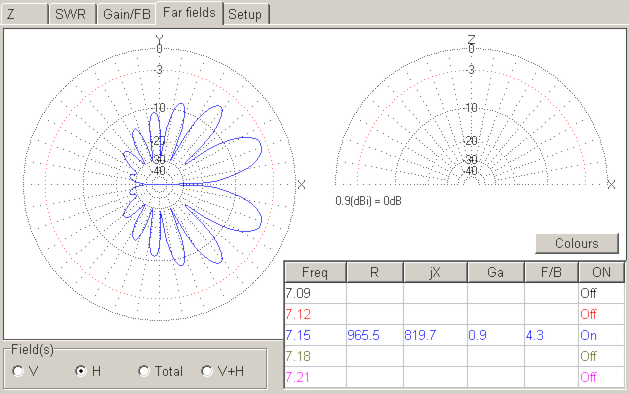Click the 0.9 gain value
Viewport: 629px width, 394px height.
coord(496,335)
